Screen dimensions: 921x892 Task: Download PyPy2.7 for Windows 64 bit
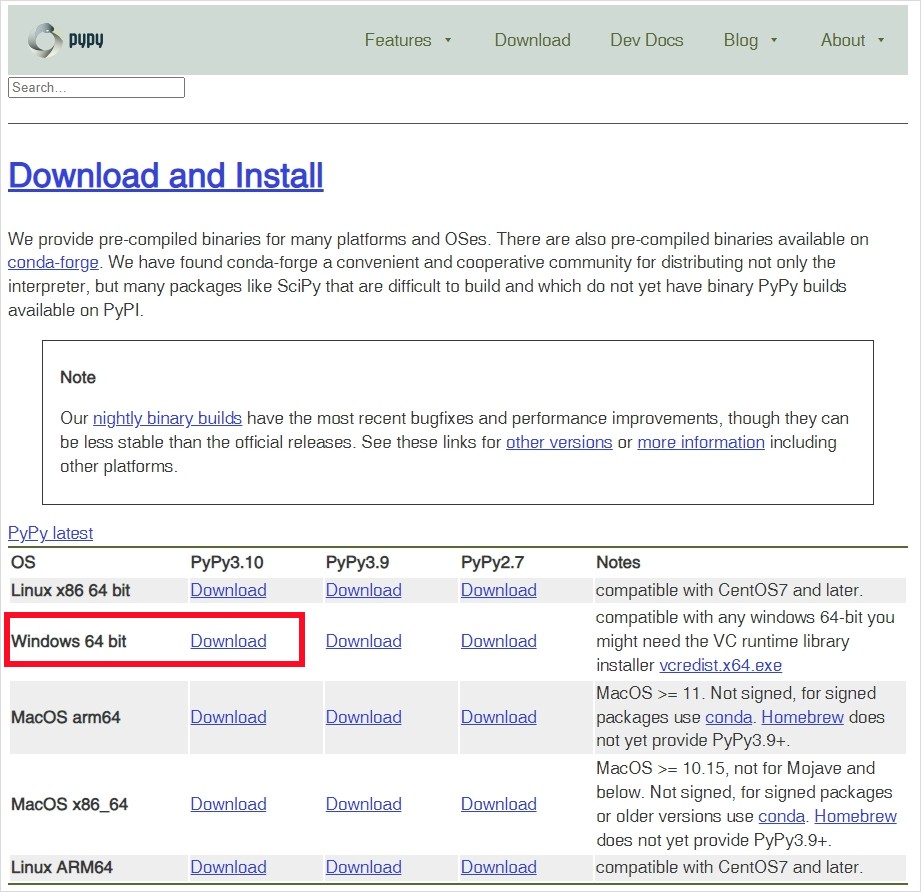click(499, 641)
